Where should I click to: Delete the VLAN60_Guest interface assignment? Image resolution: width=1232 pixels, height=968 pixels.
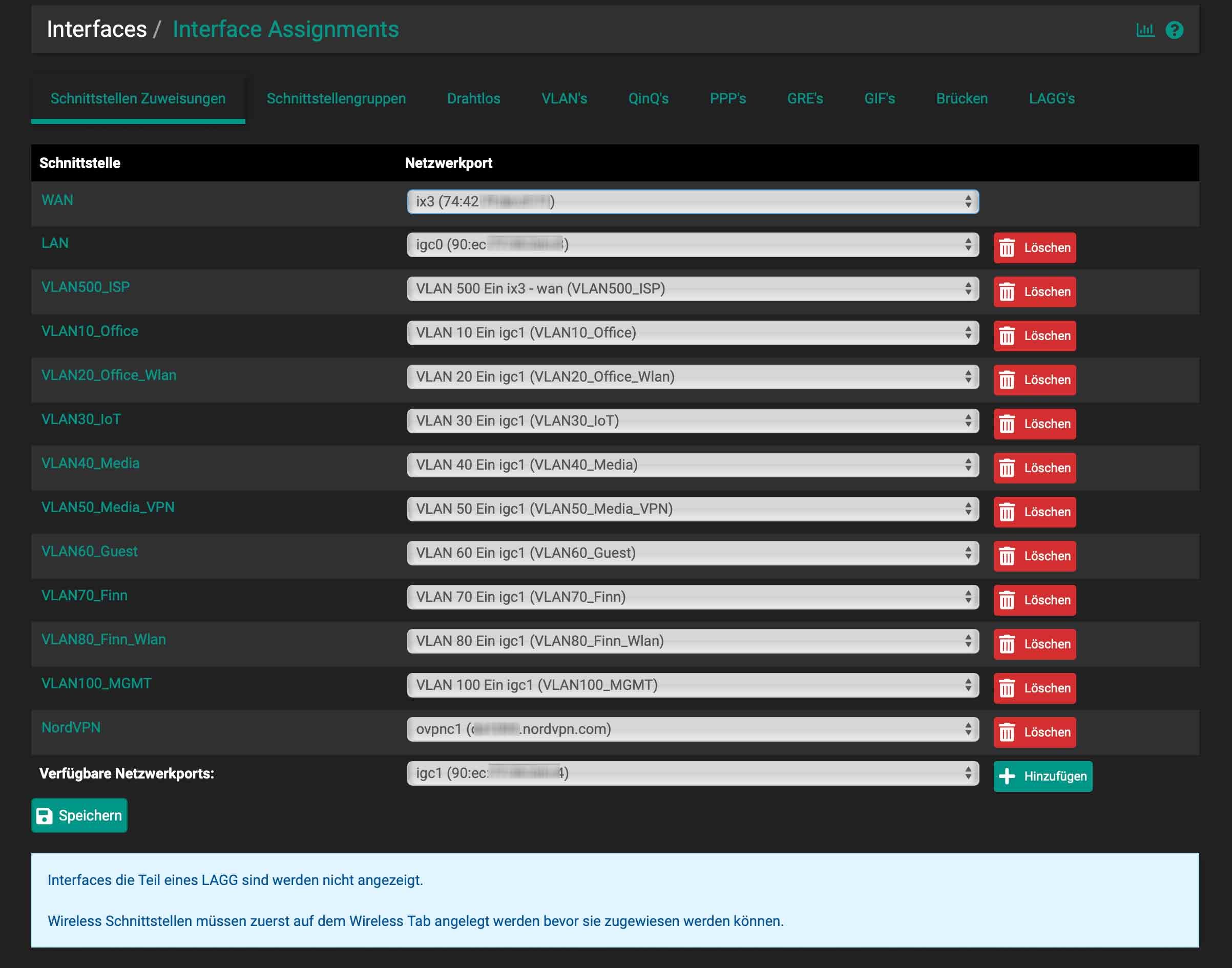pos(1034,556)
